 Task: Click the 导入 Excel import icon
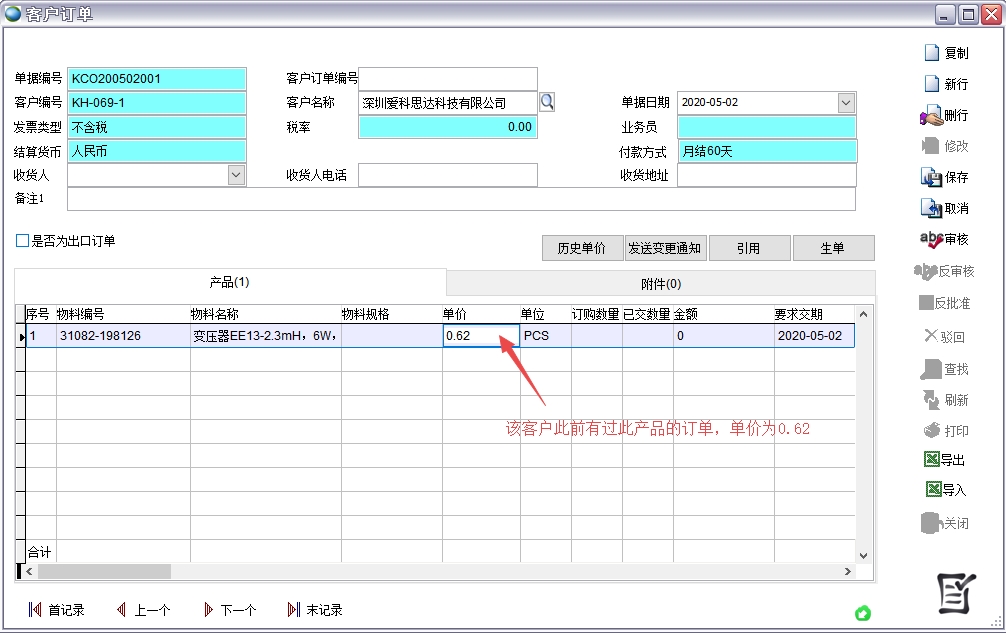coord(931,490)
